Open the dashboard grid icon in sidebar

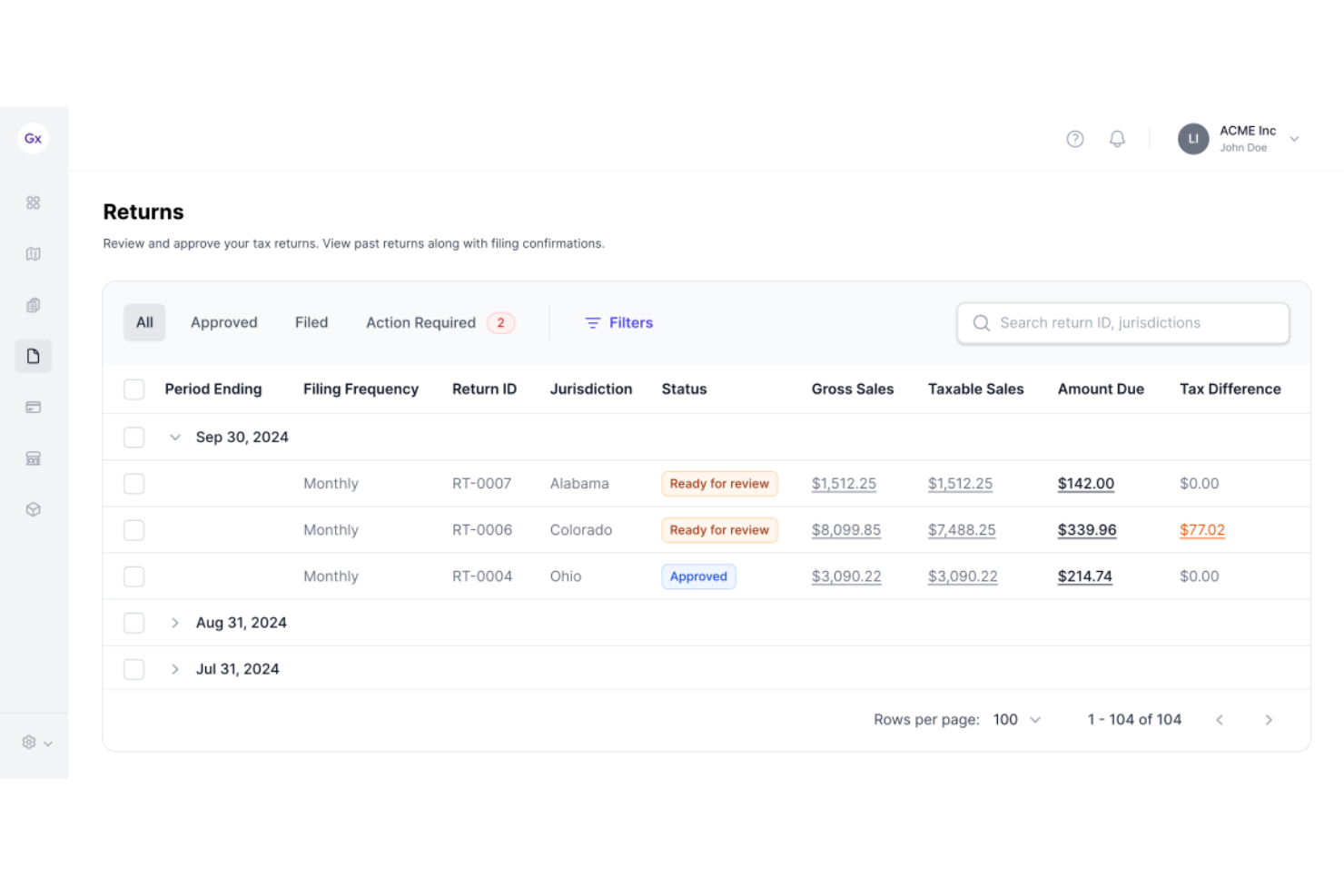coord(33,202)
